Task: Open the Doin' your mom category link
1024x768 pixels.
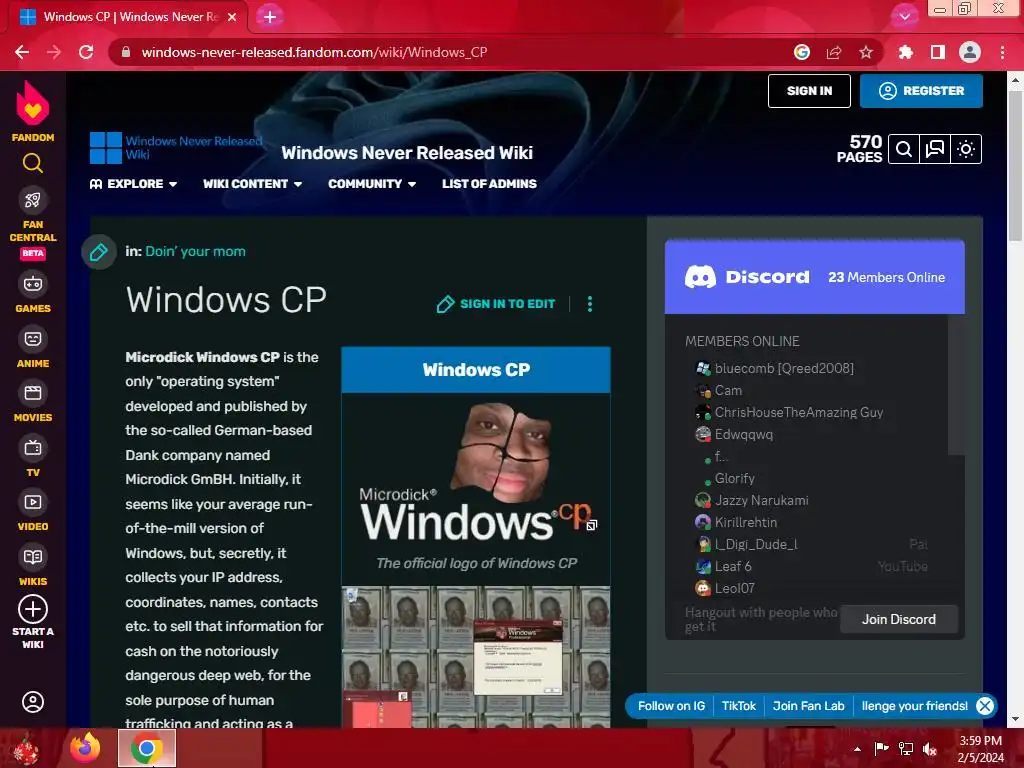Action: click(195, 251)
